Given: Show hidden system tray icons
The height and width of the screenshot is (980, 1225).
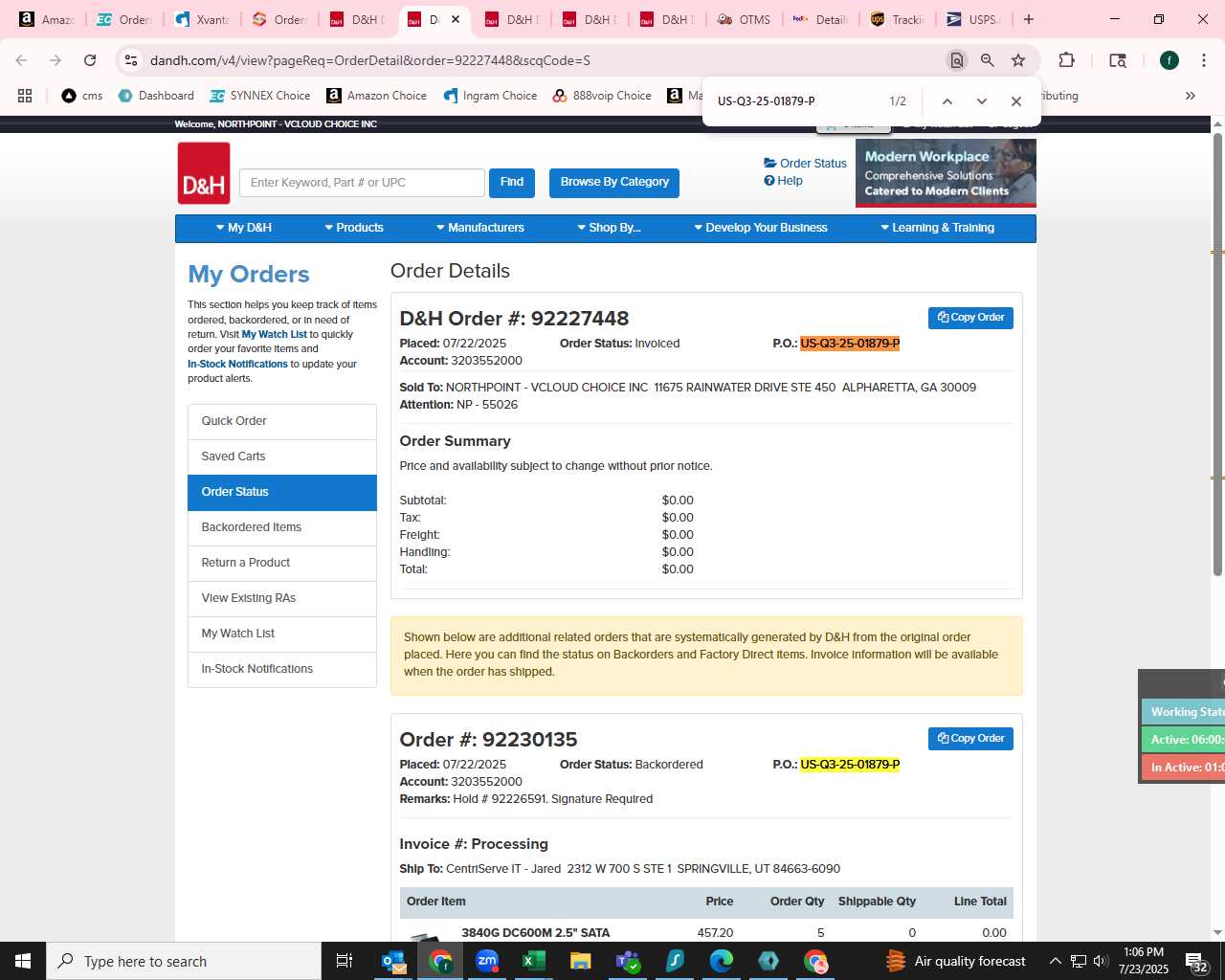Looking at the screenshot, I should tap(1055, 961).
